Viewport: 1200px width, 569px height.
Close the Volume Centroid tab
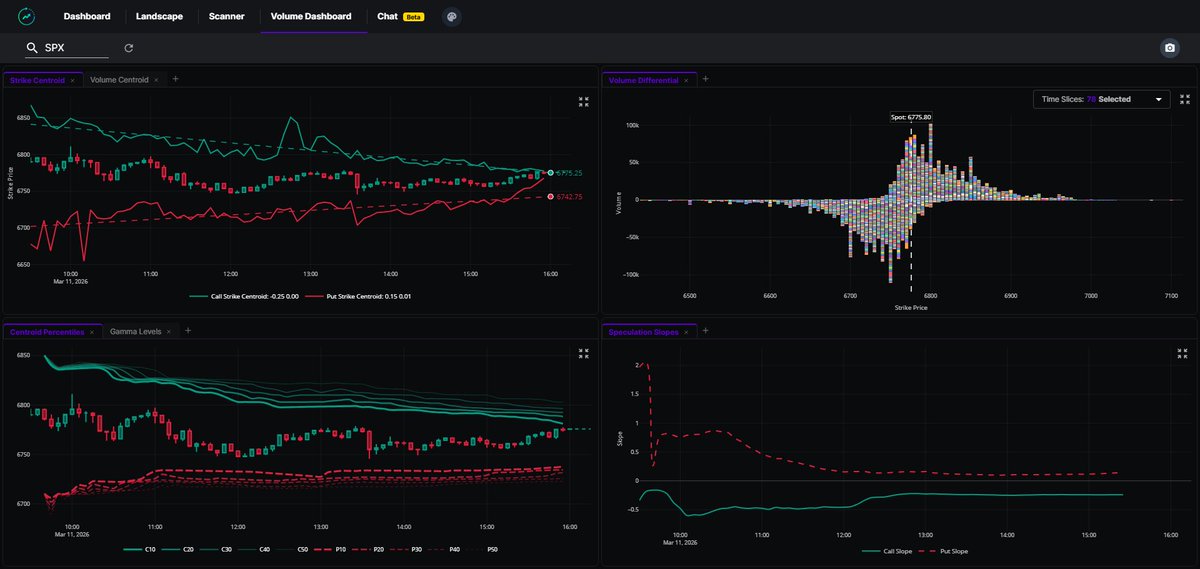pyautogui.click(x=156, y=79)
